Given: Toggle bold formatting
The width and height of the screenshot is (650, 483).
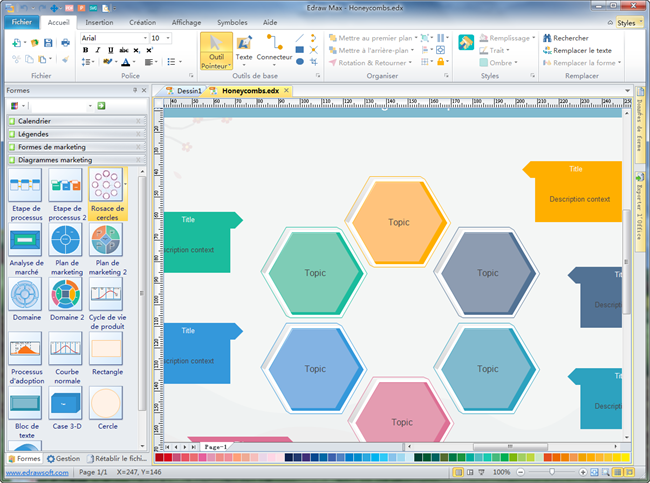Looking at the screenshot, I should pyautogui.click(x=85, y=50).
